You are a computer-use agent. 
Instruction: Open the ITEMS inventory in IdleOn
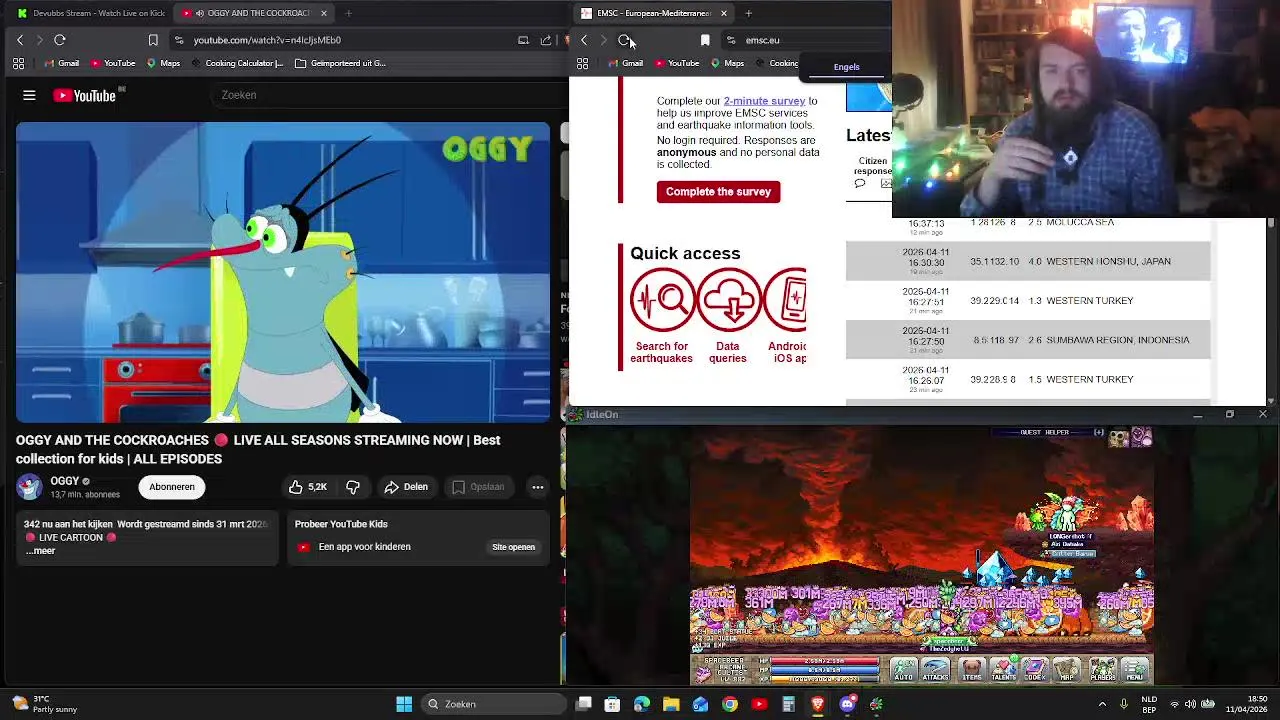(972, 669)
